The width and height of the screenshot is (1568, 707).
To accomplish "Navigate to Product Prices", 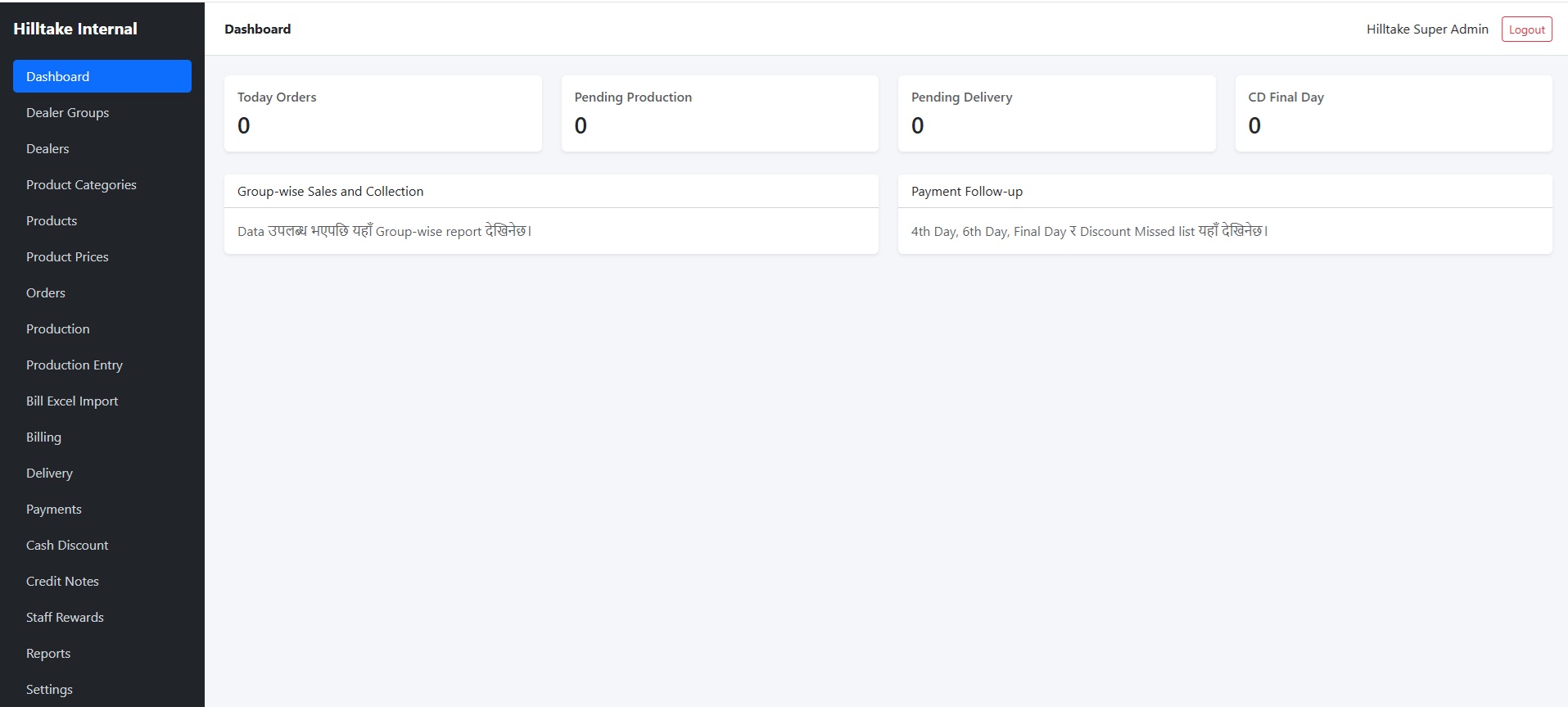I will pos(102,256).
